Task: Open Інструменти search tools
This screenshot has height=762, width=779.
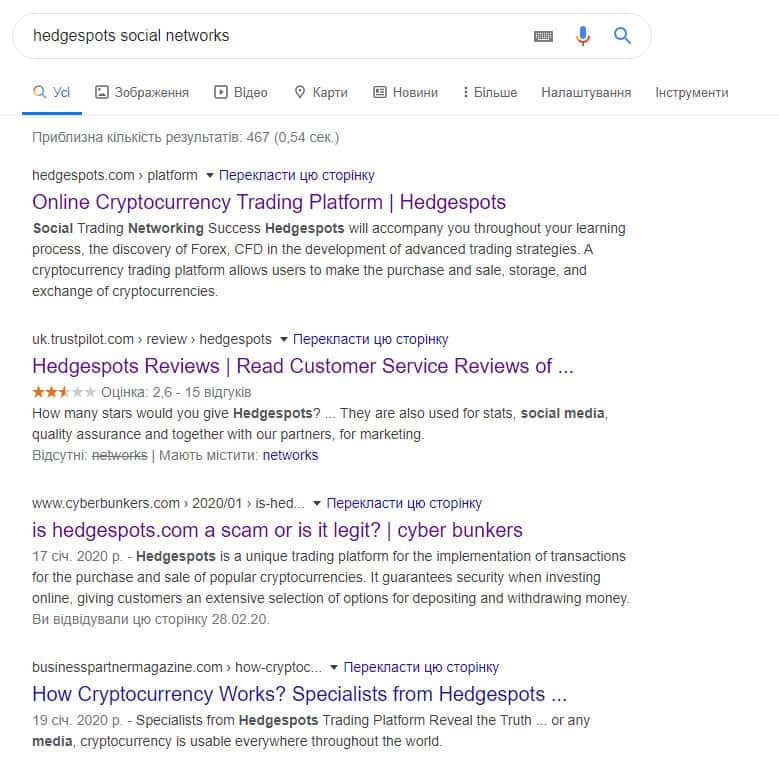Action: pyautogui.click(x=692, y=92)
